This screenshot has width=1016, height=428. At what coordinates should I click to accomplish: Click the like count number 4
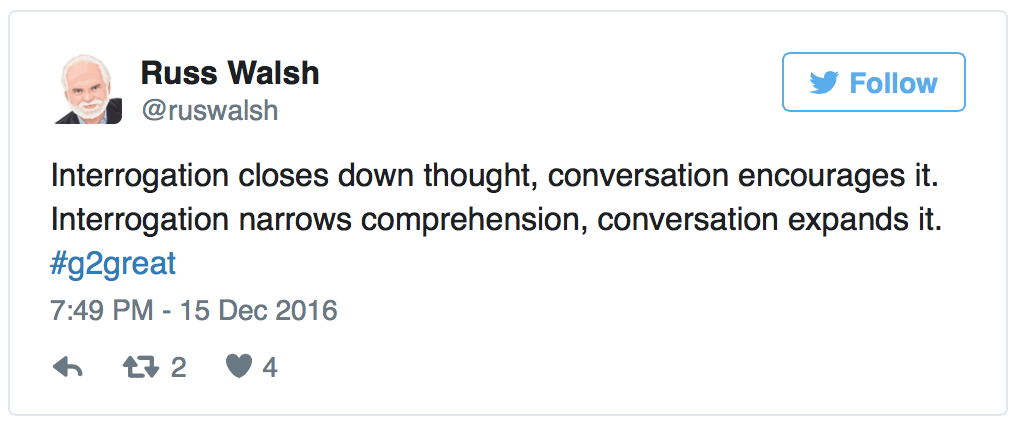270,368
